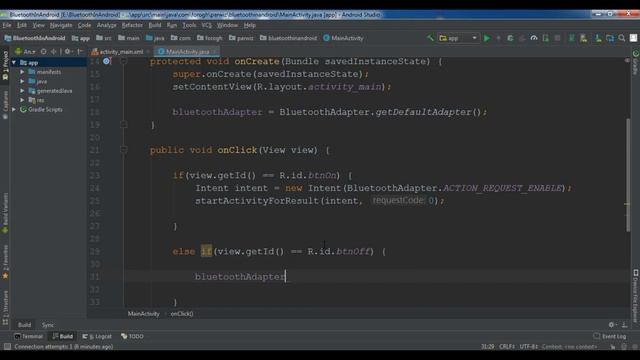Click the tool windows quick-access icon bottom left
Viewport: 640px width, 360px height.
[7, 347]
